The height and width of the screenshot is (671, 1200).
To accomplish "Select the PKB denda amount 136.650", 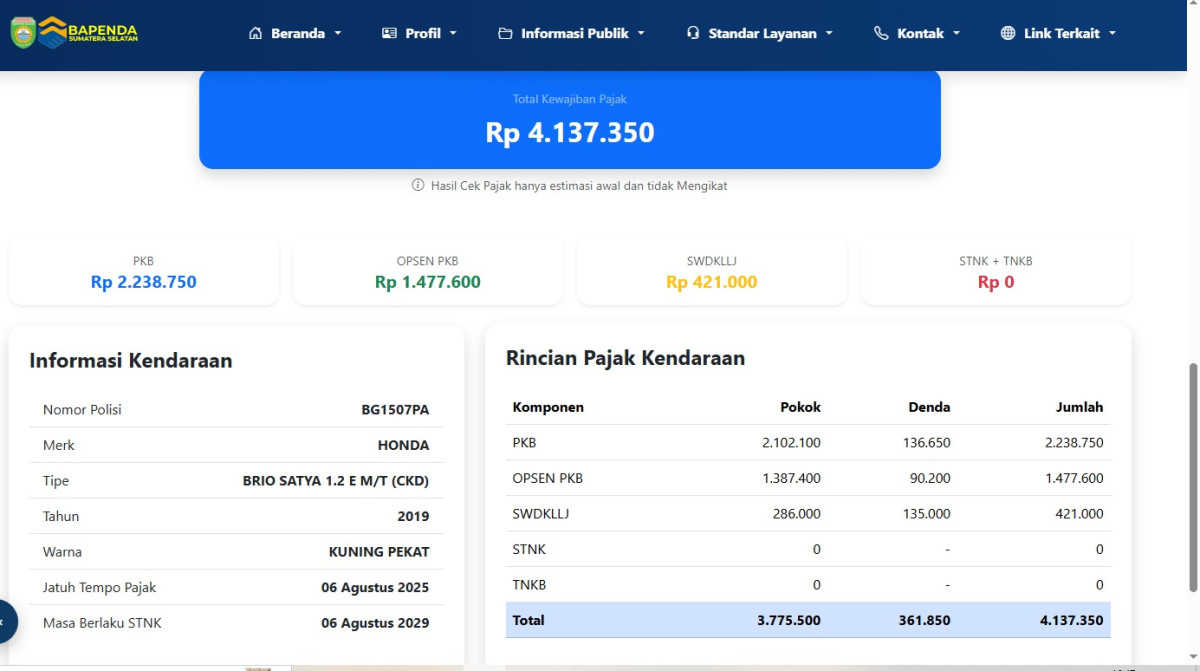I will point(926,443).
